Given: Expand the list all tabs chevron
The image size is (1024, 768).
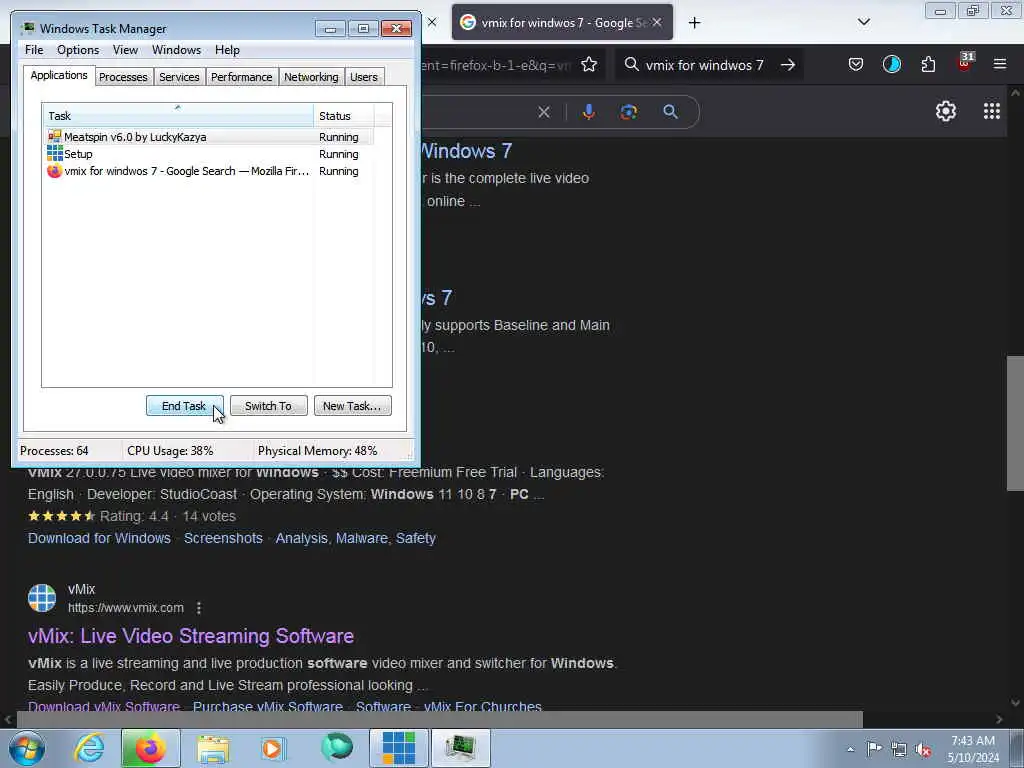Looking at the screenshot, I should 863,22.
